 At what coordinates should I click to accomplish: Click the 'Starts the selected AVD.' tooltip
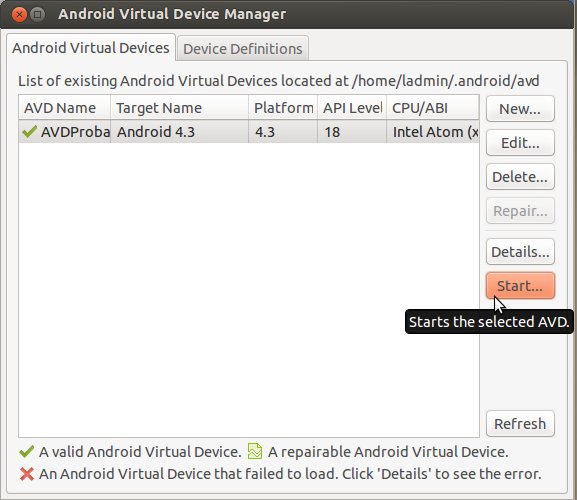coord(489,322)
